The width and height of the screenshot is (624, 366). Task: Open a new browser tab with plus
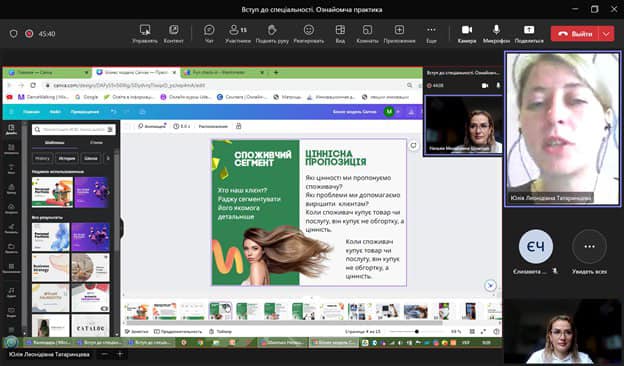click(276, 73)
